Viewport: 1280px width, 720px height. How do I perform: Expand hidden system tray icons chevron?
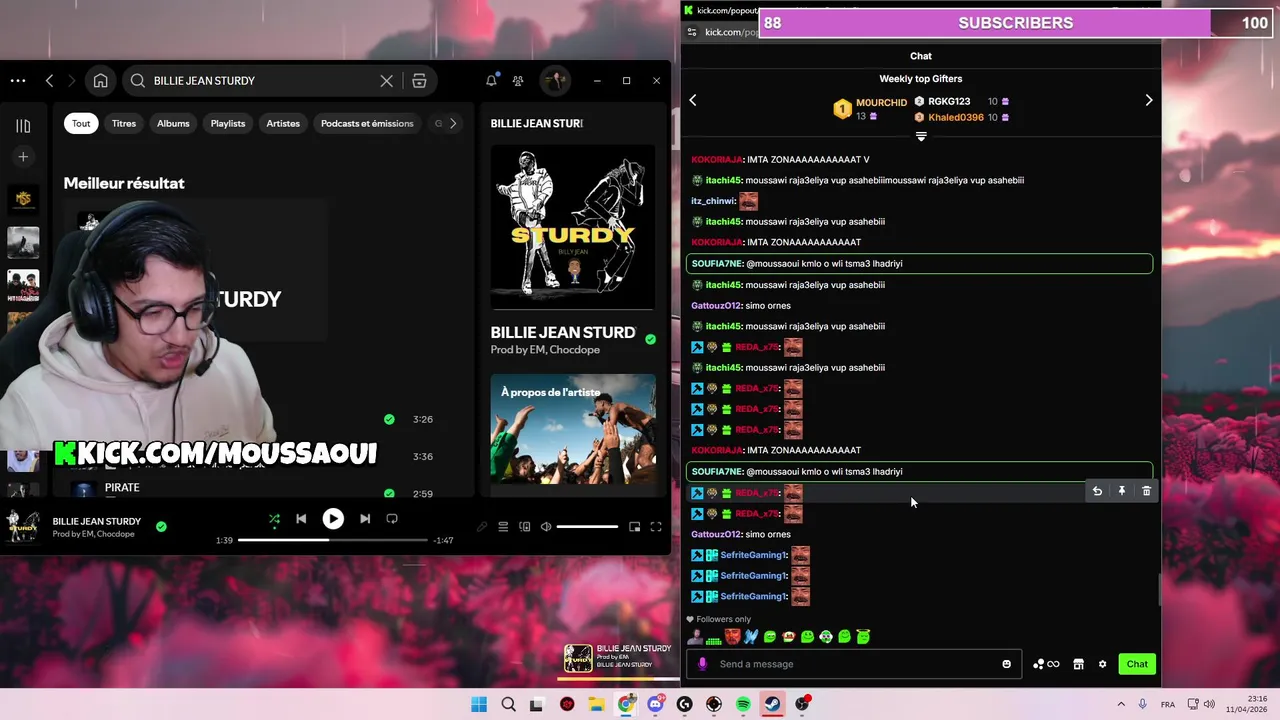click(1121, 704)
